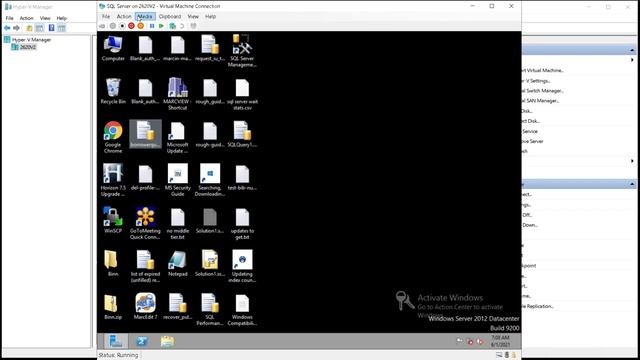Select the MarcEdit 7 desktop icon
Image resolution: width=640 pixels, height=360 pixels.
[x=145, y=306]
